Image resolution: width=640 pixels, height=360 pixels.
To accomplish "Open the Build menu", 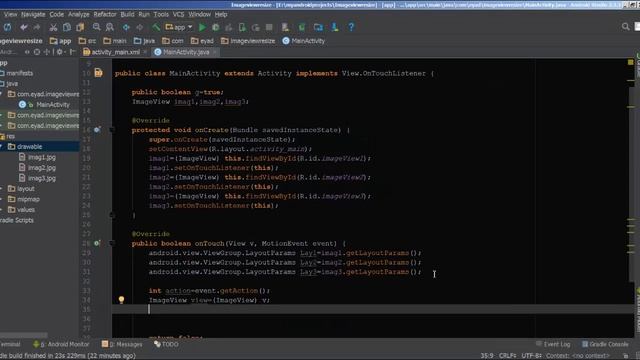I will point(127,14).
